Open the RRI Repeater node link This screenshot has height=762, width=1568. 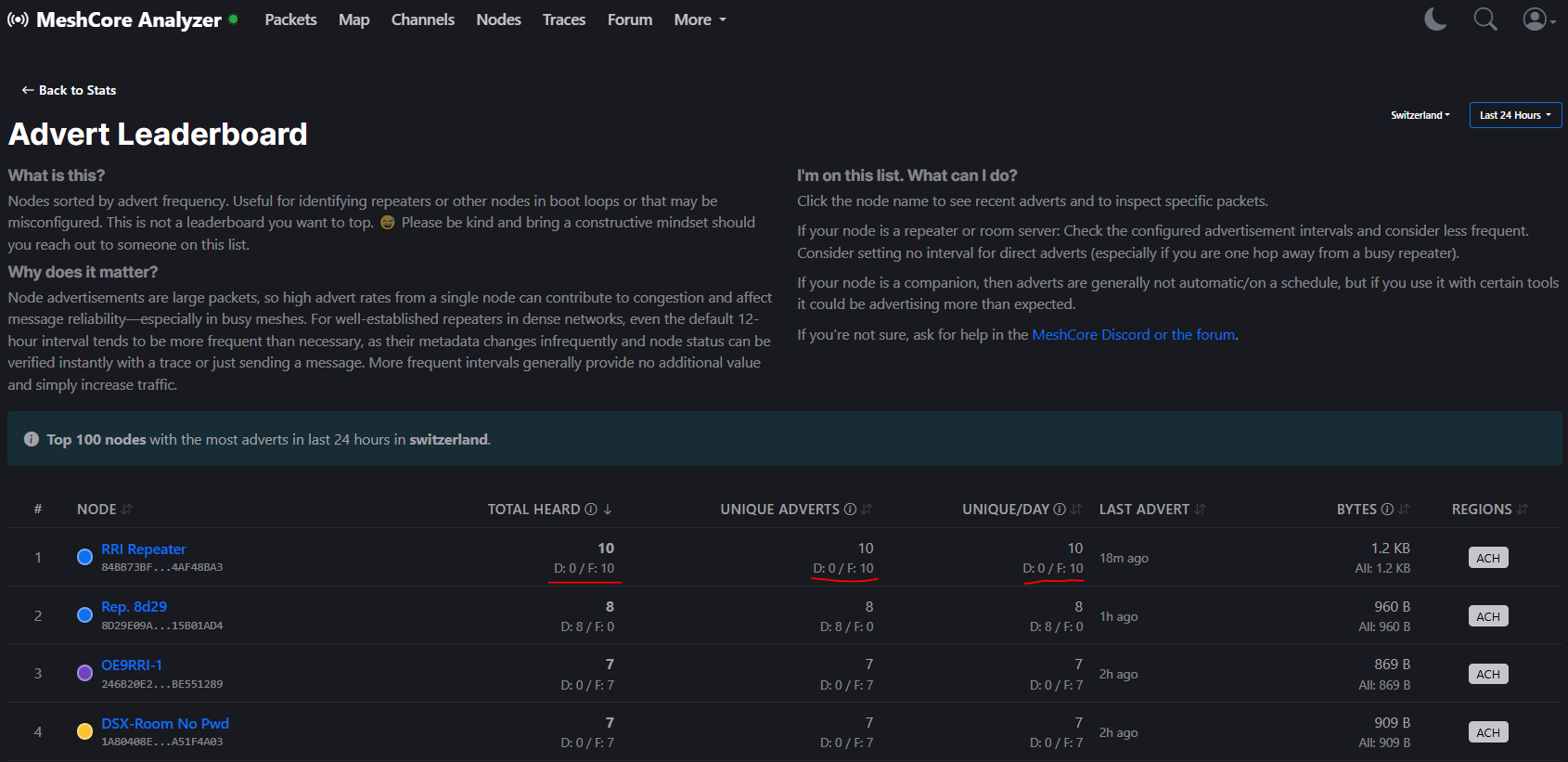[x=143, y=549]
